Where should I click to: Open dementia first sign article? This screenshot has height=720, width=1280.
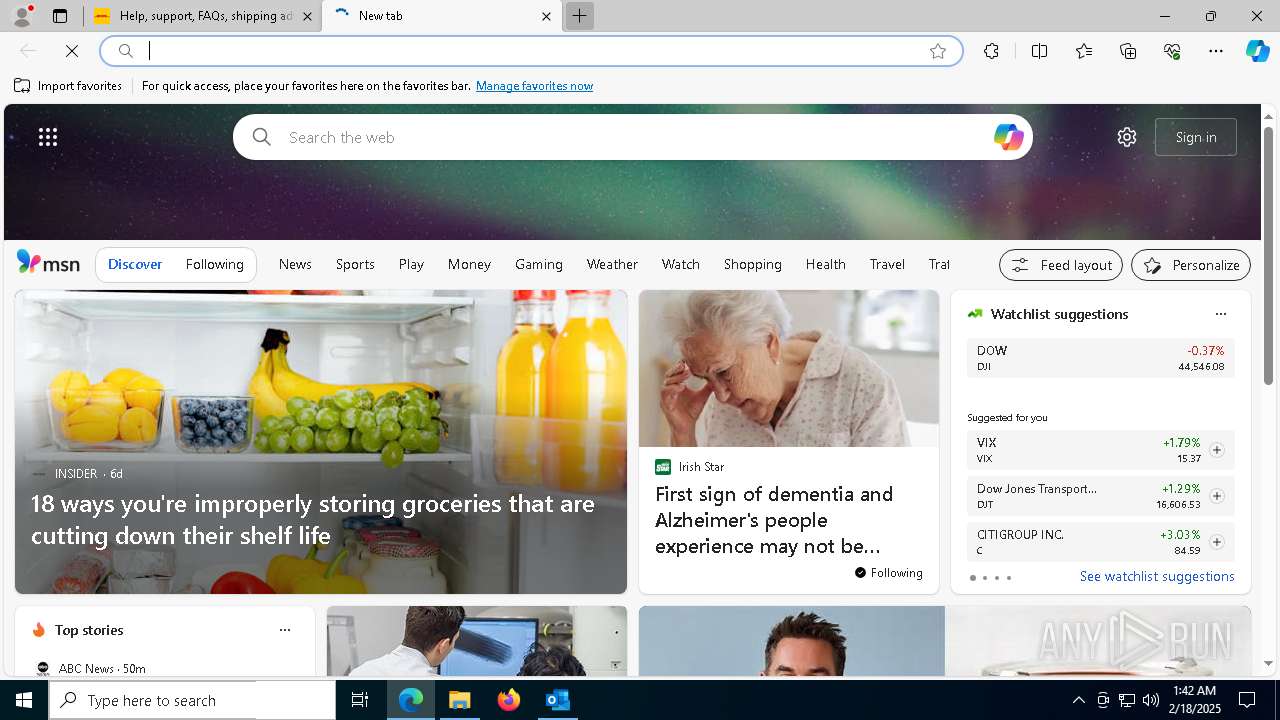pos(789,442)
